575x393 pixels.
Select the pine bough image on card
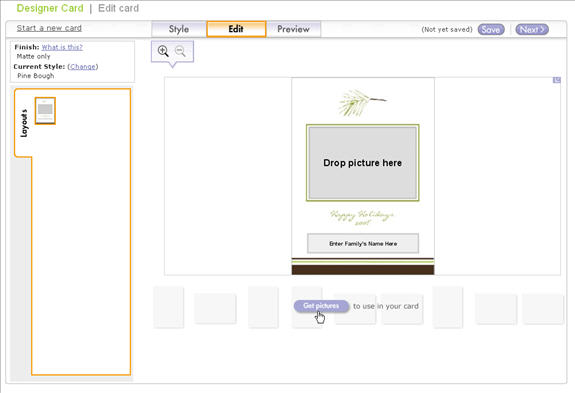[362, 103]
